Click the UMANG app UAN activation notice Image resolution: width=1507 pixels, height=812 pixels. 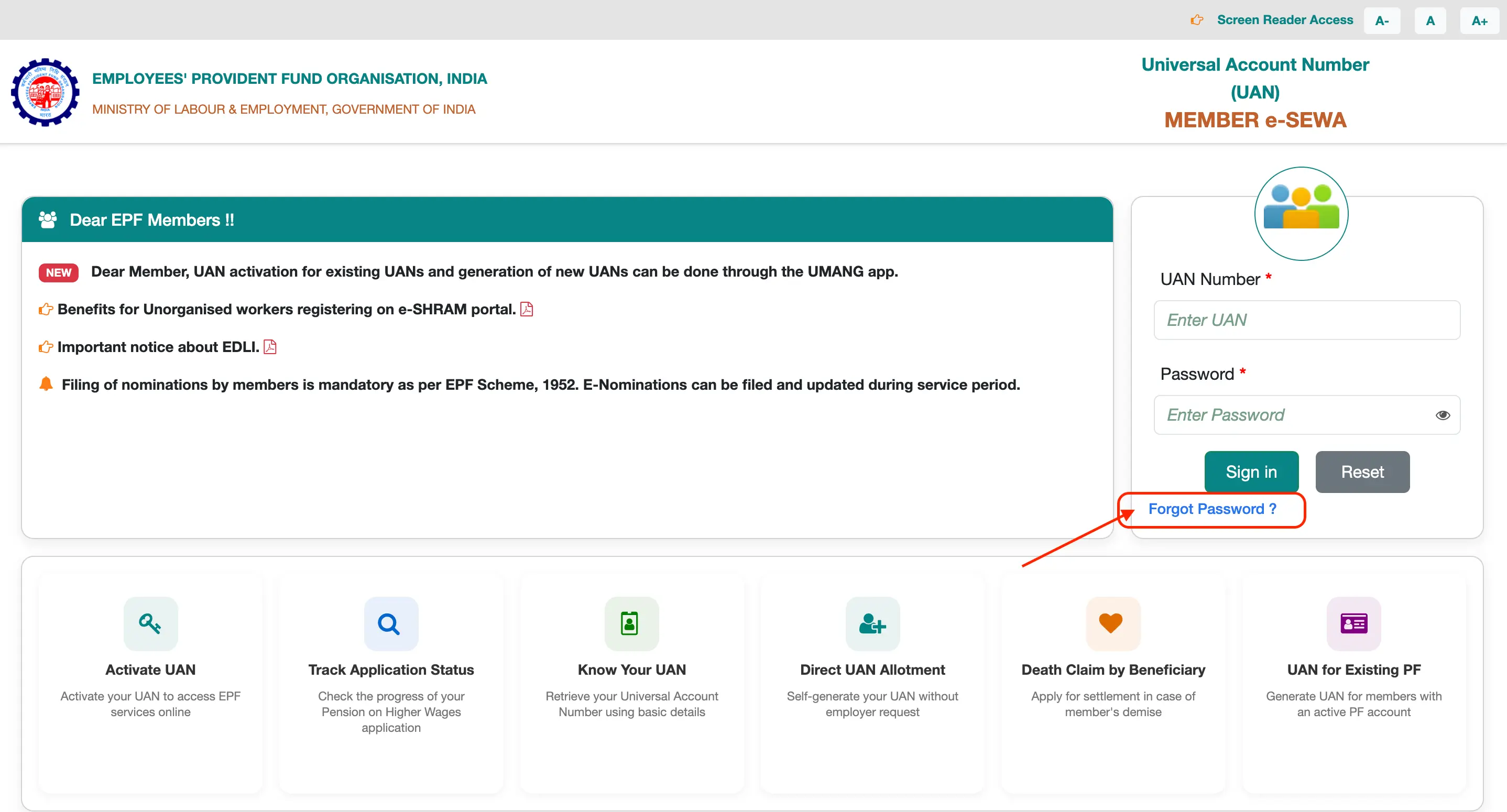[494, 271]
